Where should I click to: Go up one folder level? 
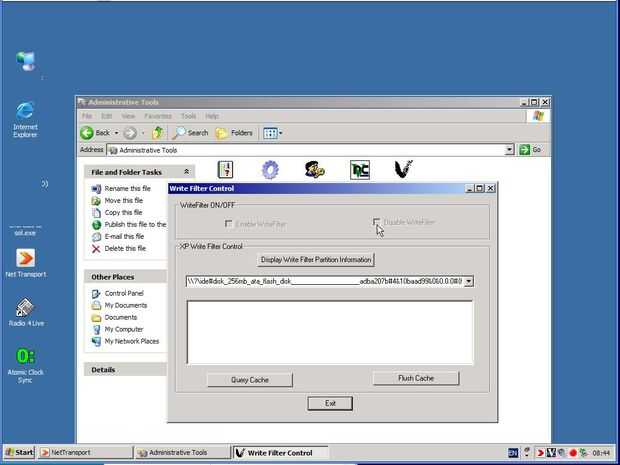(x=158, y=133)
